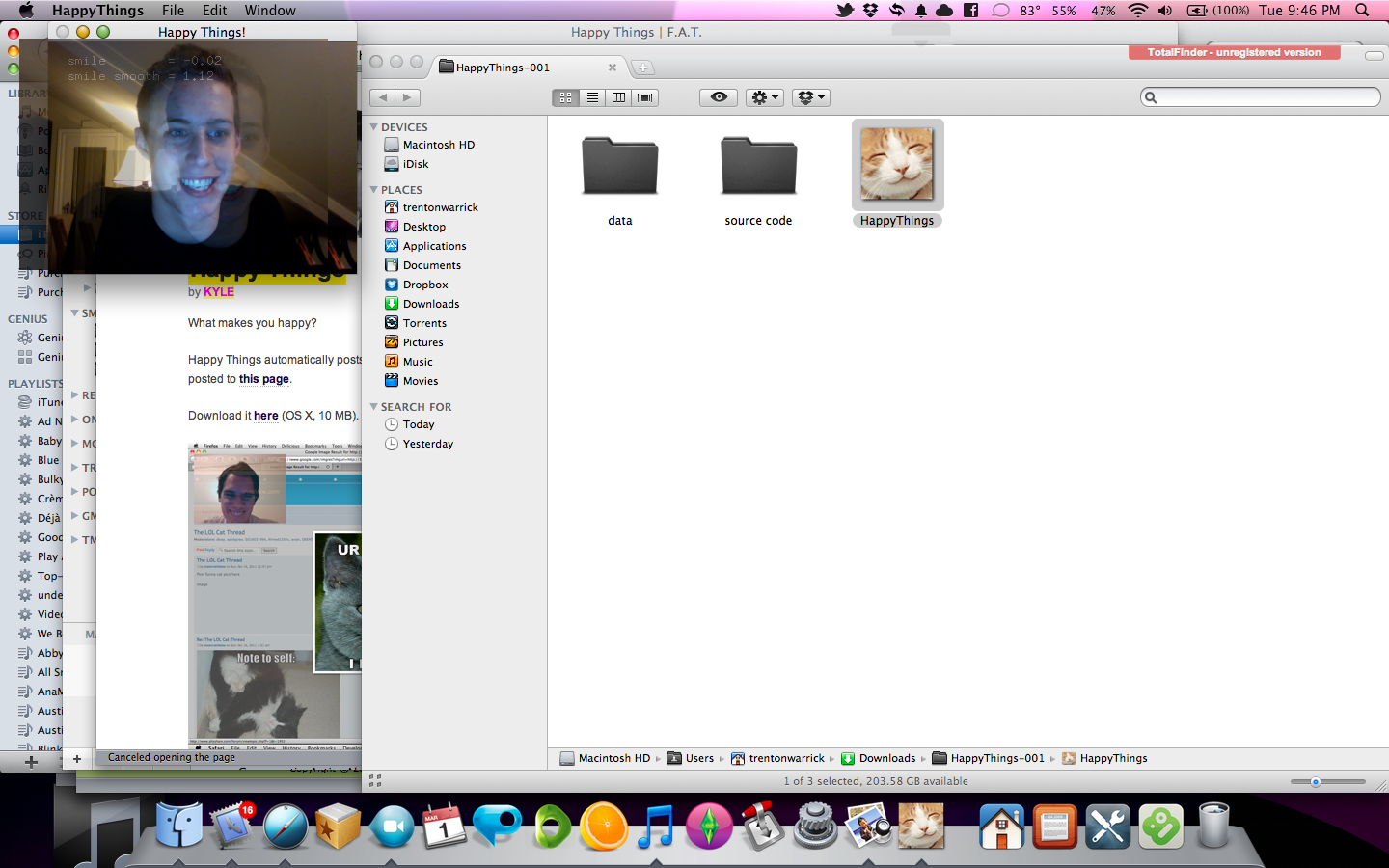Switch Finder to column view

[x=618, y=97]
